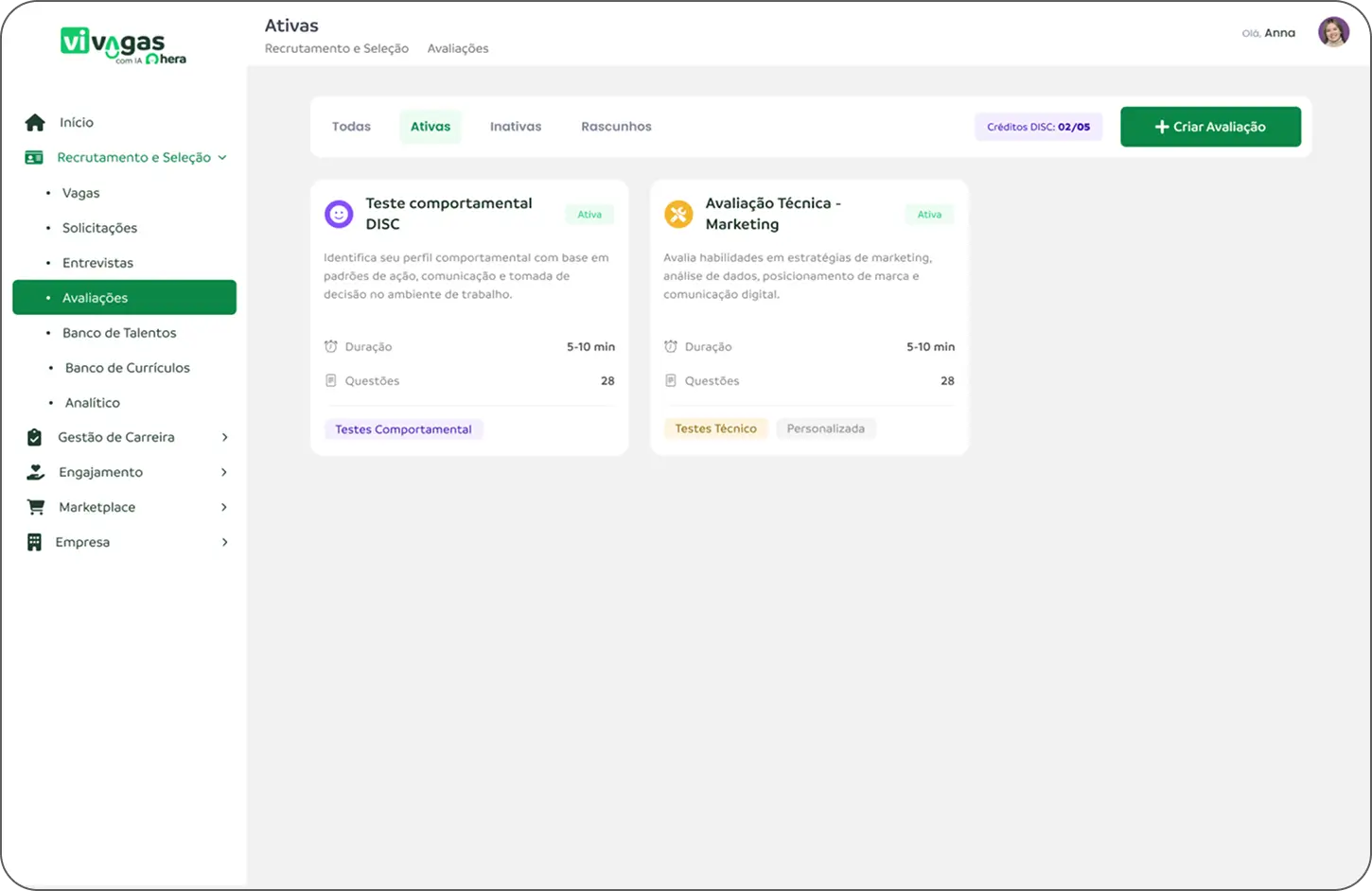Collapse the Recrutamento e Seleção menu chevron

point(222,158)
